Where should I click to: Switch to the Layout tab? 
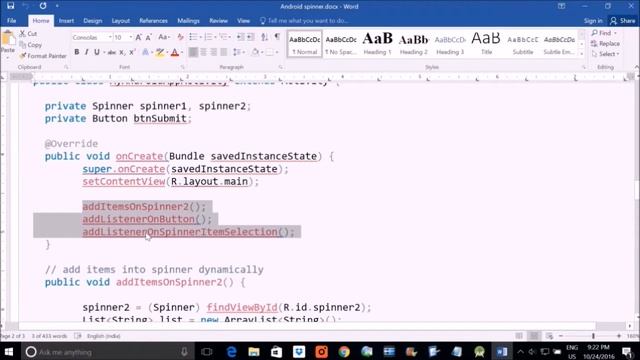[121, 20]
